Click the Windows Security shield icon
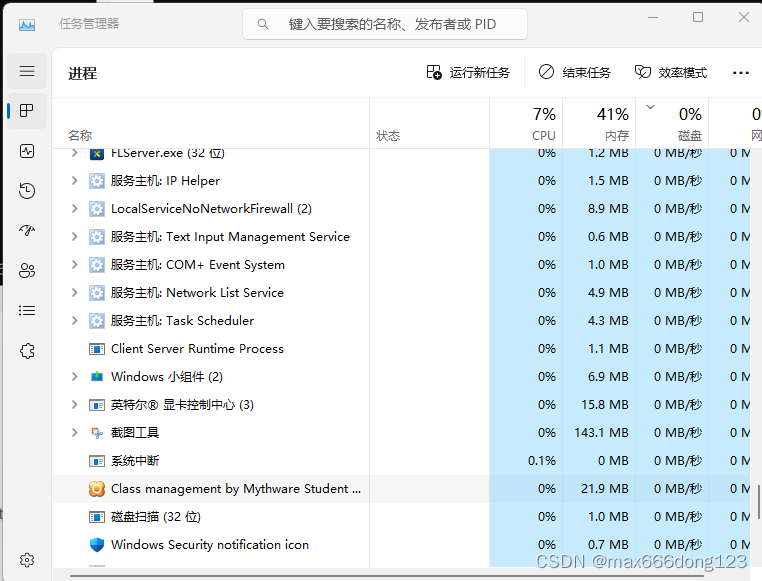 pyautogui.click(x=97, y=545)
